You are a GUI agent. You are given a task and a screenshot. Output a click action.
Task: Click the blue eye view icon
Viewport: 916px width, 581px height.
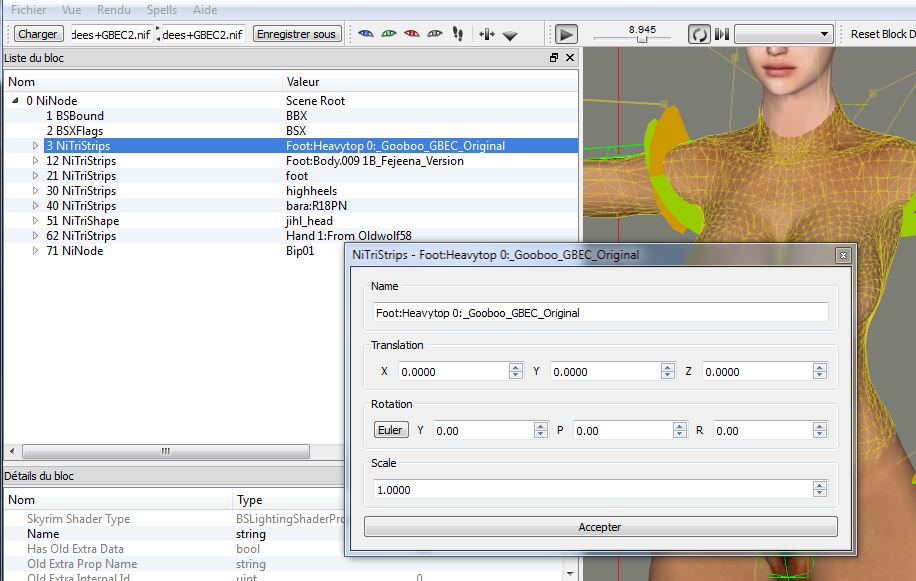[x=366, y=34]
